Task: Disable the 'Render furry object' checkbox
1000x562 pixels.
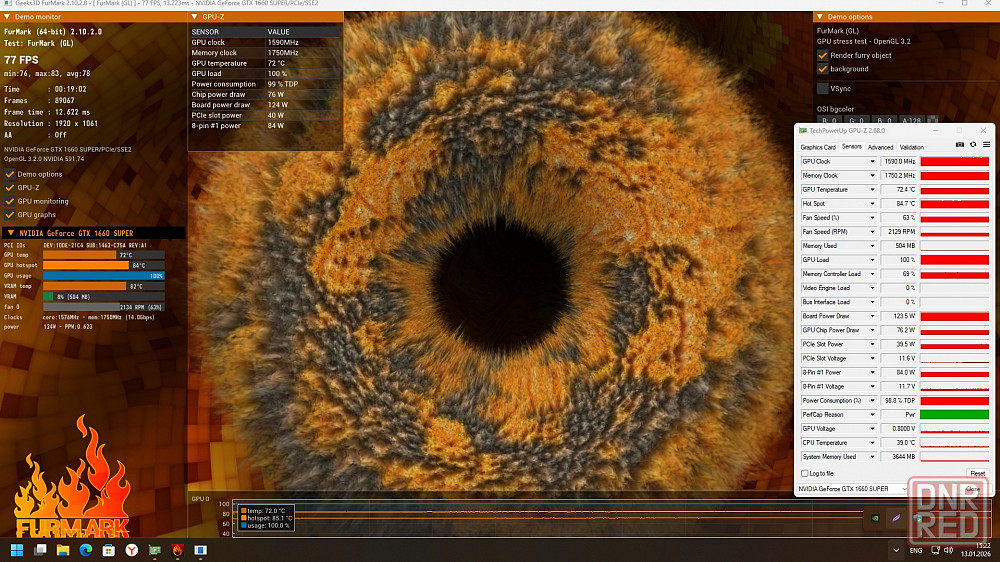Action: 823,56
